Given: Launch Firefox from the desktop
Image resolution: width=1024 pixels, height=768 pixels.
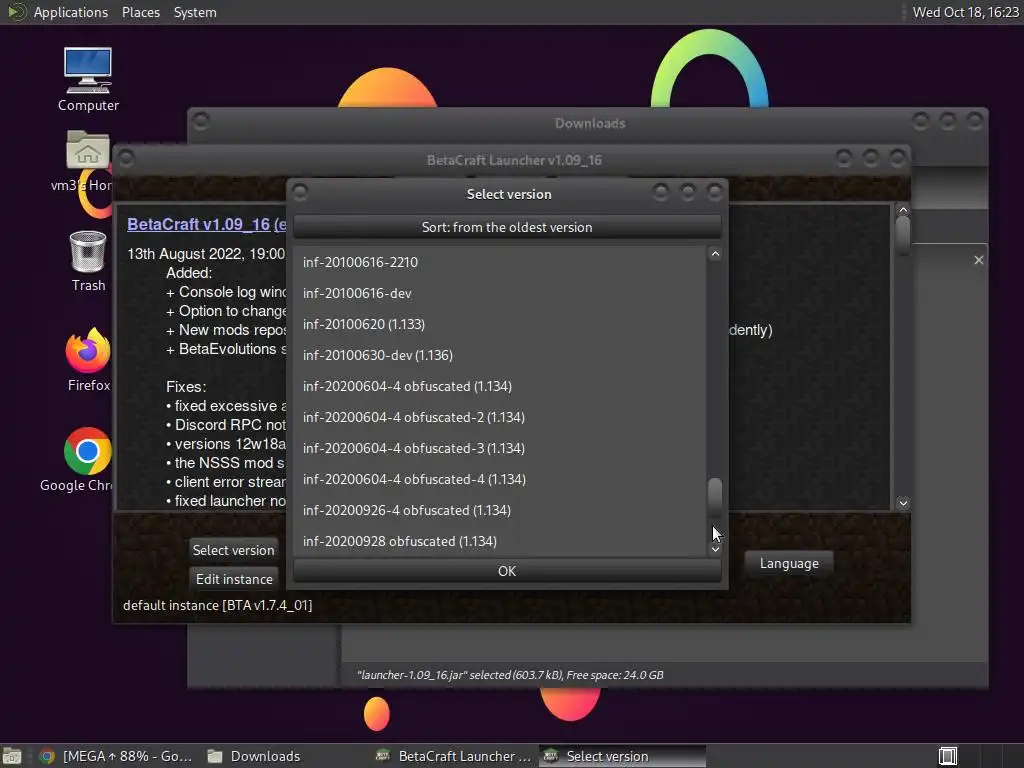Looking at the screenshot, I should pos(88,359).
